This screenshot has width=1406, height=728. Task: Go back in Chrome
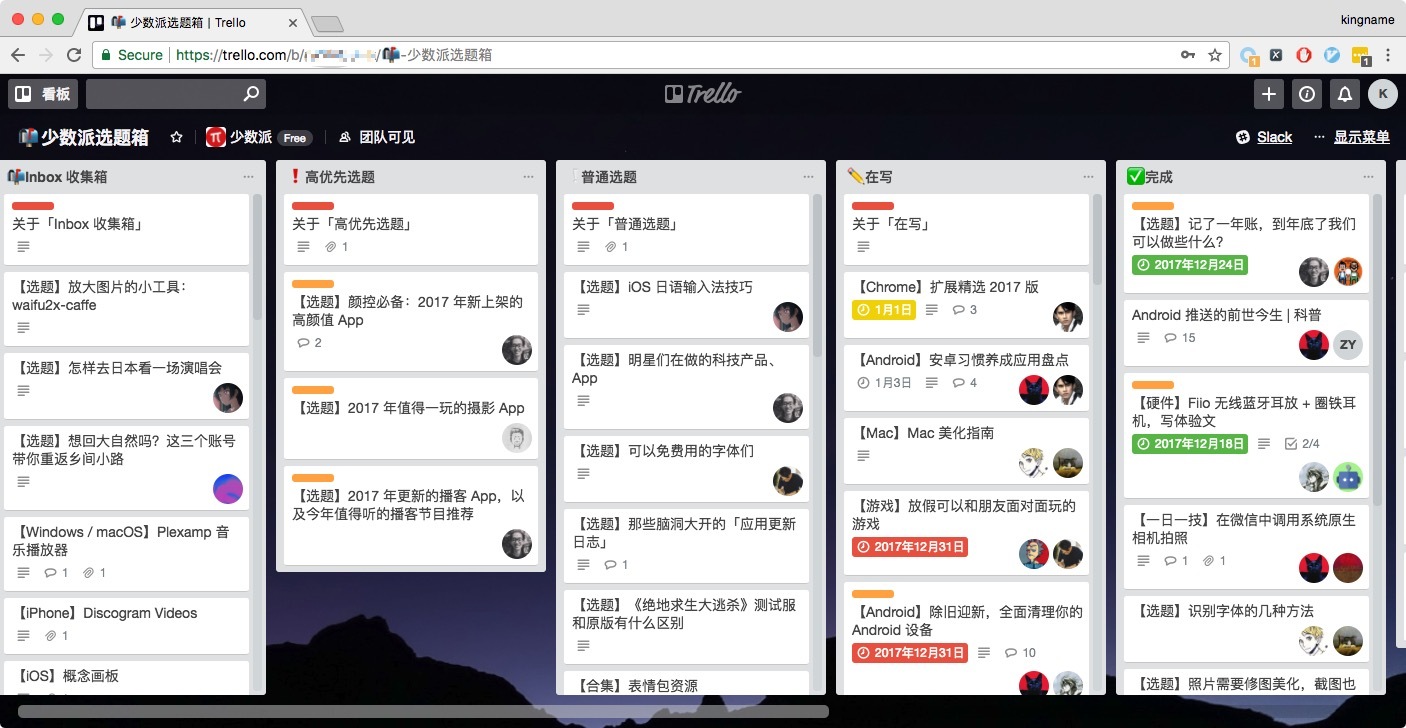coord(18,55)
